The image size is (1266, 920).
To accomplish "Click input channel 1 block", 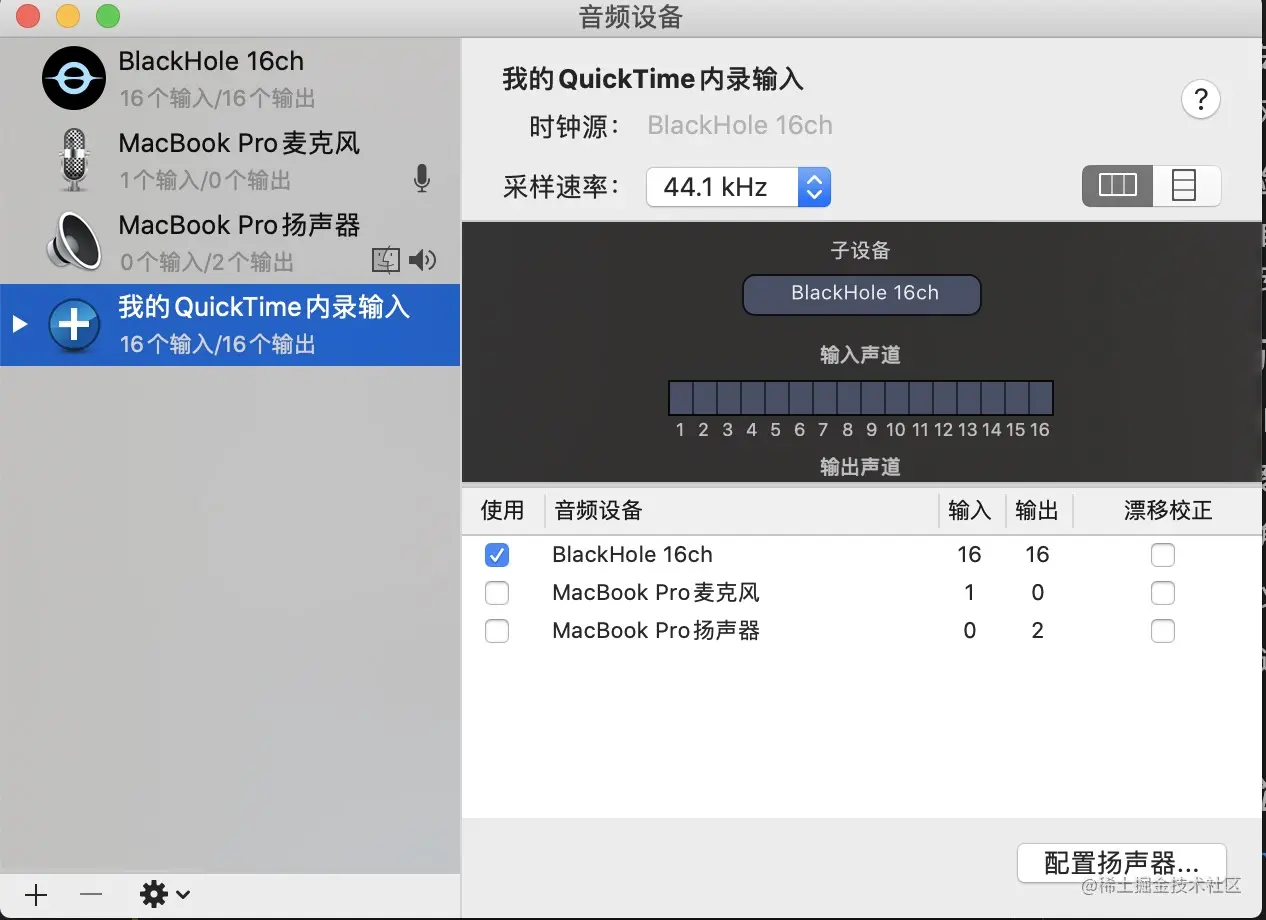I will 681,398.
